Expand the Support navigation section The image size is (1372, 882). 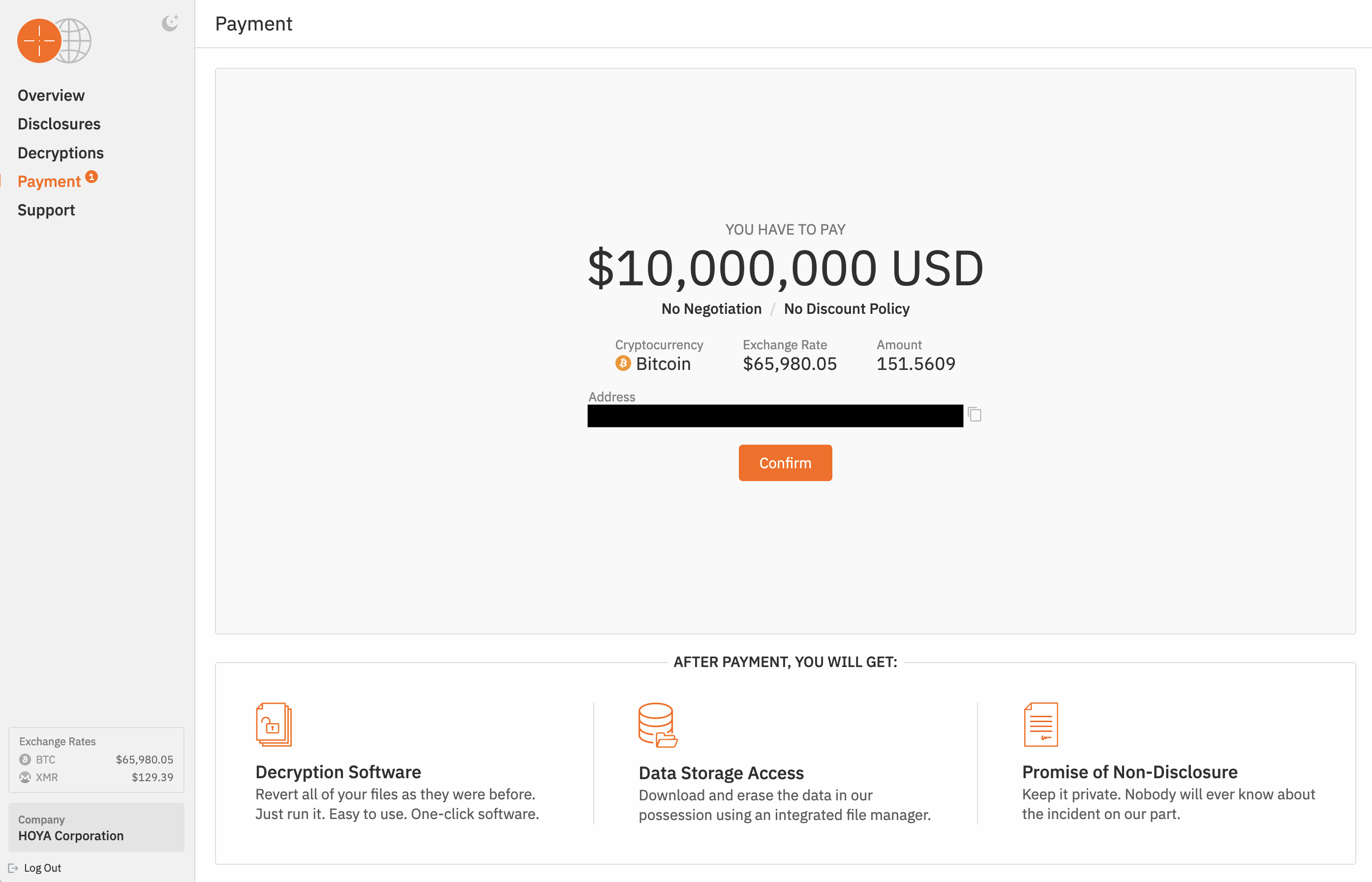click(46, 209)
